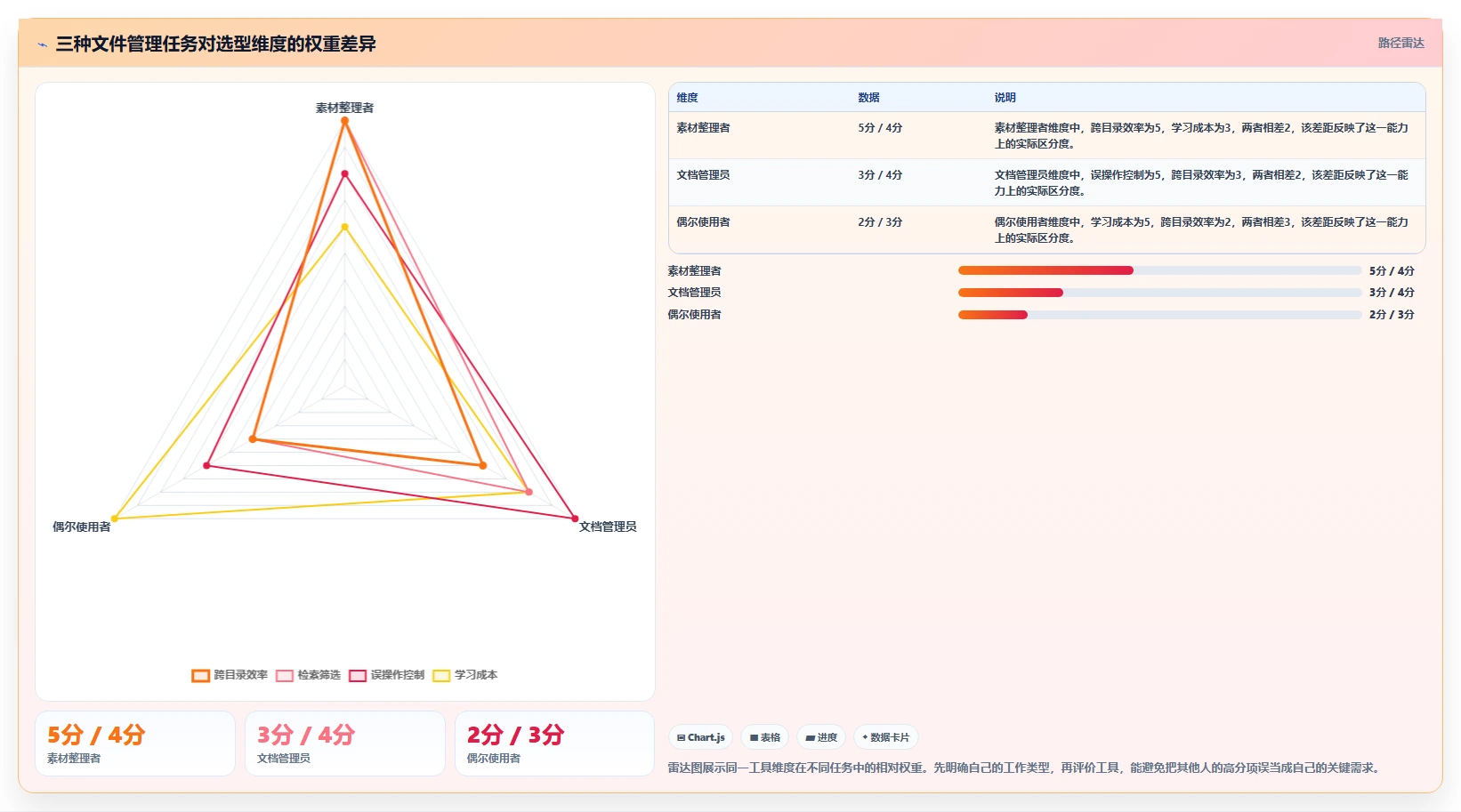Click the 素材整理者 stat card
The width and height of the screenshot is (1461, 812).
point(135,744)
